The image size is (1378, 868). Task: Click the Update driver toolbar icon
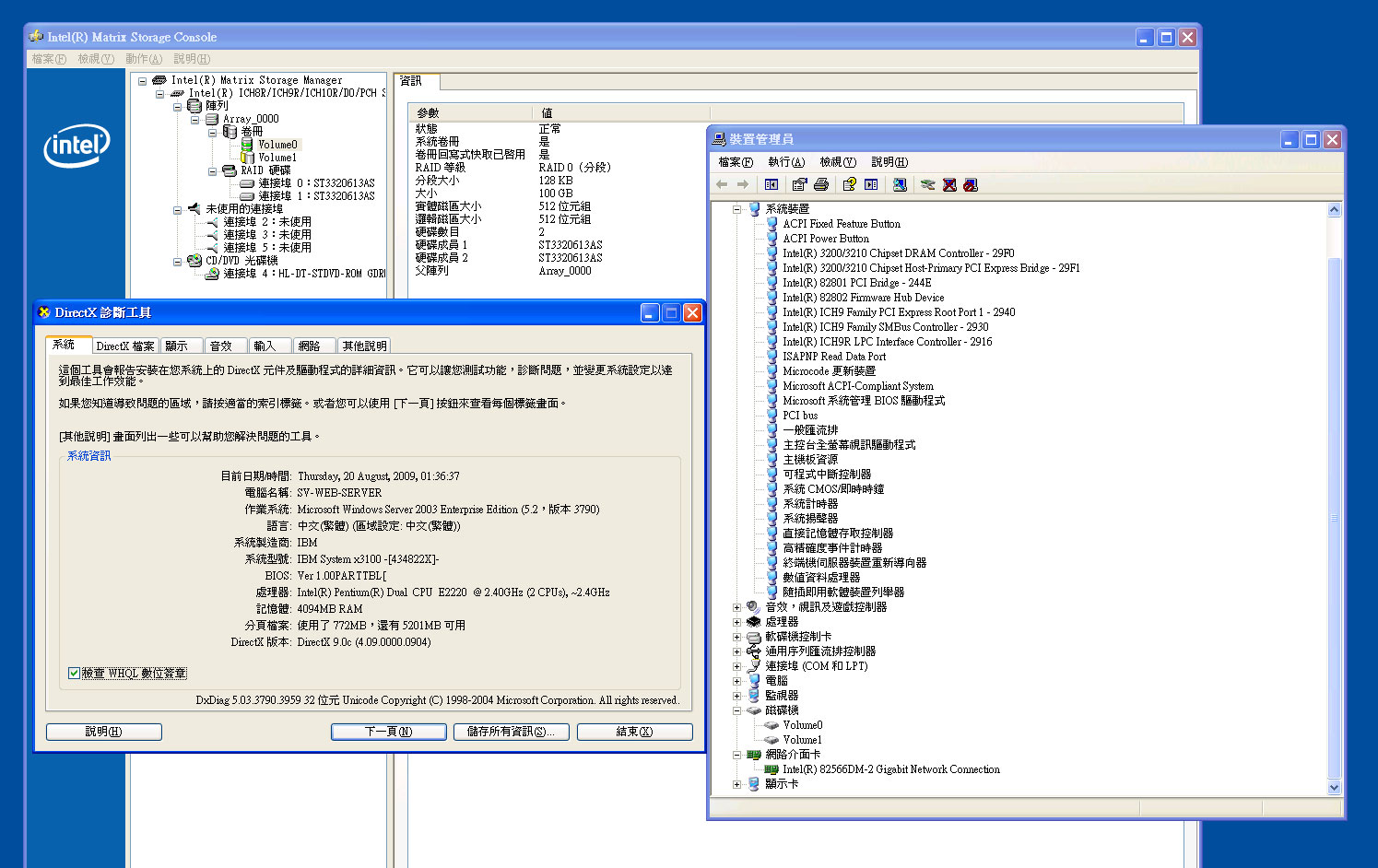(927, 185)
